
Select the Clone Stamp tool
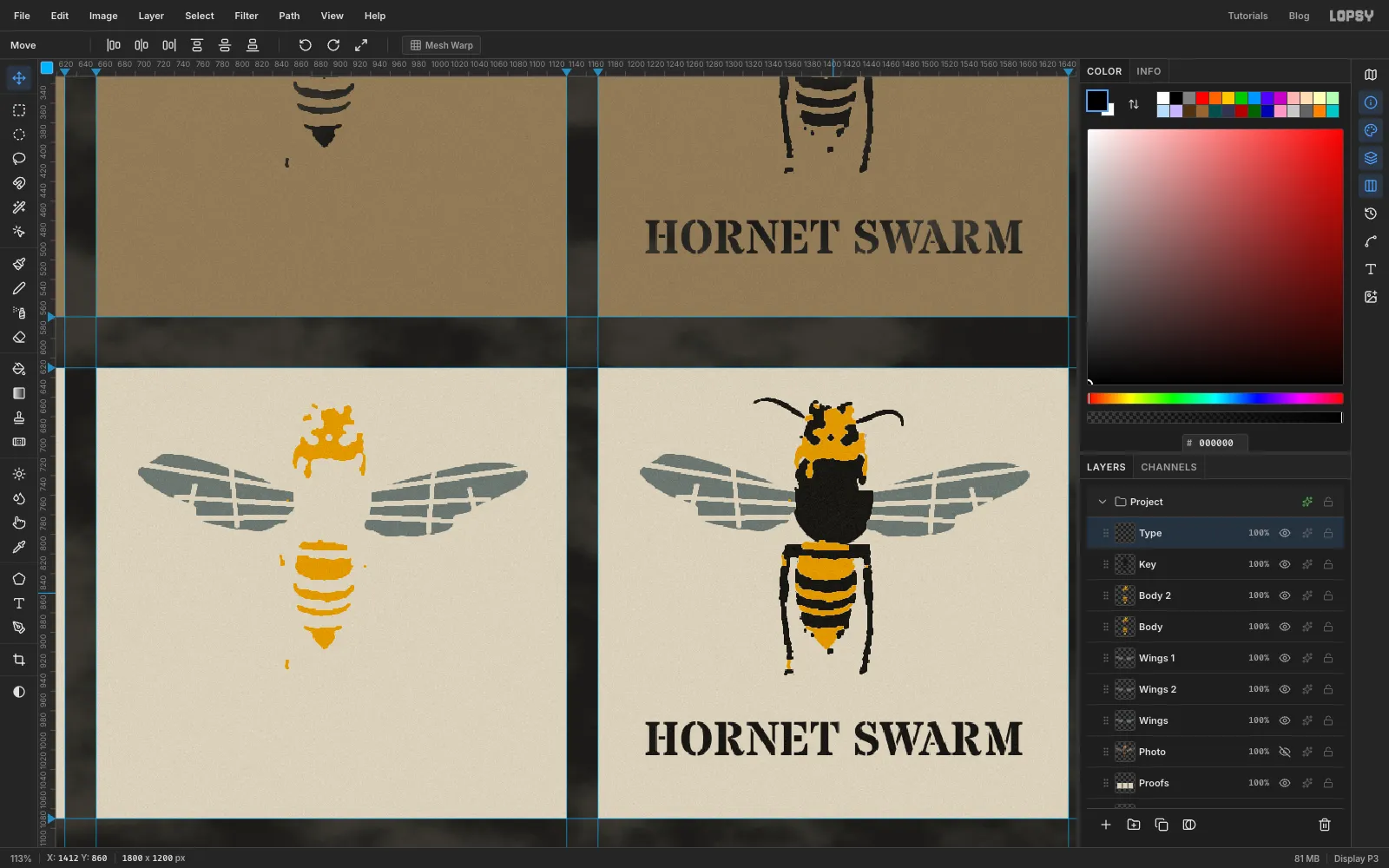coord(18,418)
